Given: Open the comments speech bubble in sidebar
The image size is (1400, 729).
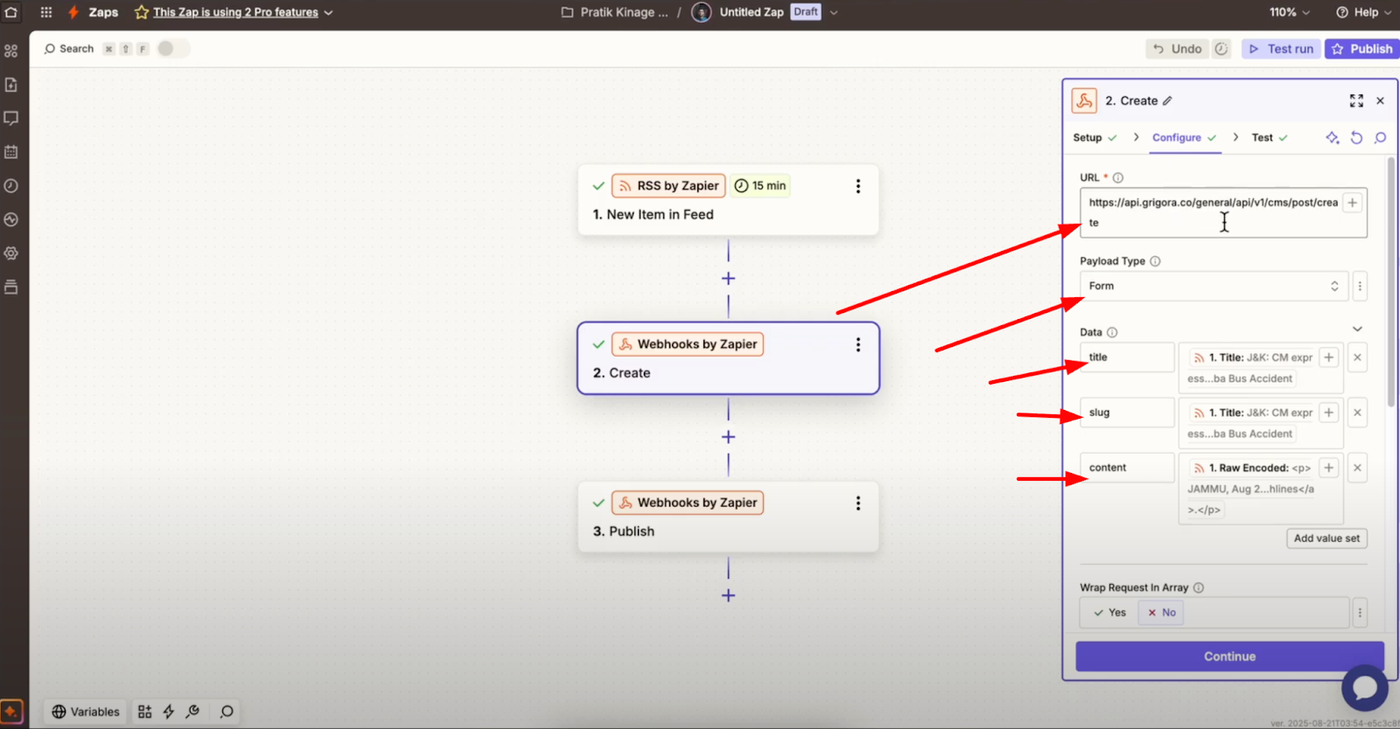Looking at the screenshot, I should click(11, 118).
